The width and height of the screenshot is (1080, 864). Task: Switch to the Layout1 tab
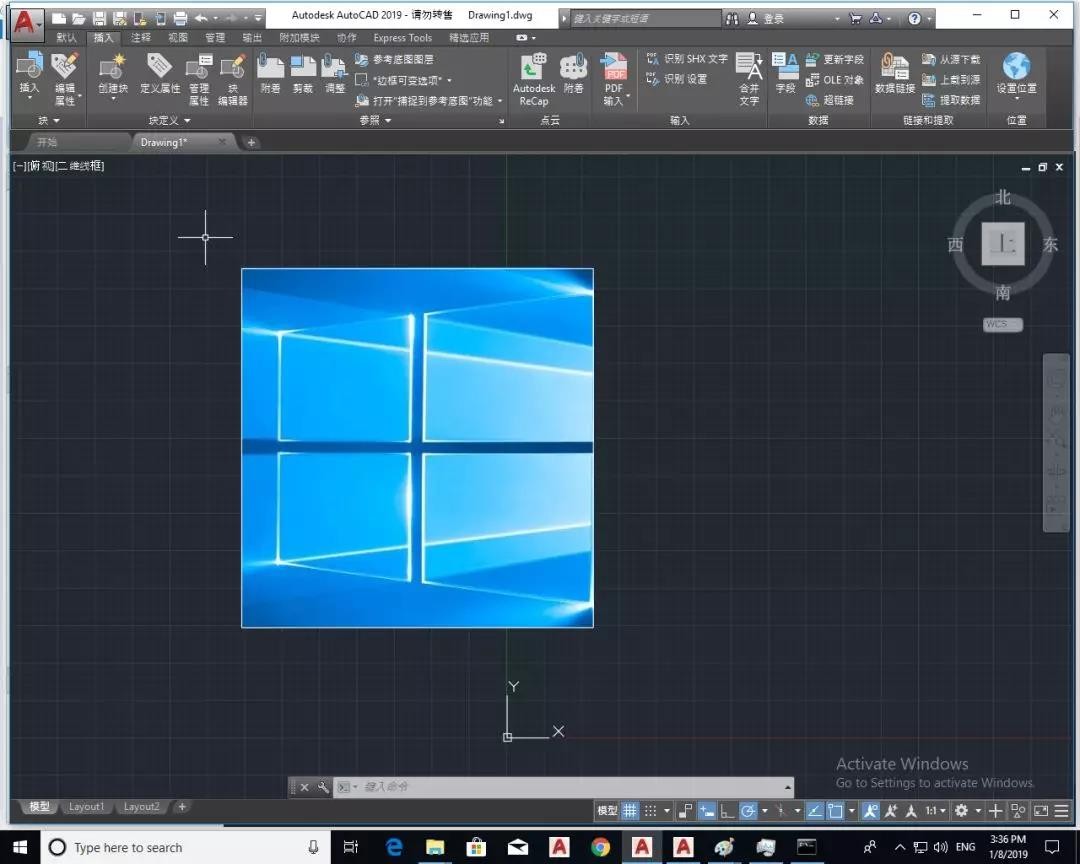[x=86, y=807]
